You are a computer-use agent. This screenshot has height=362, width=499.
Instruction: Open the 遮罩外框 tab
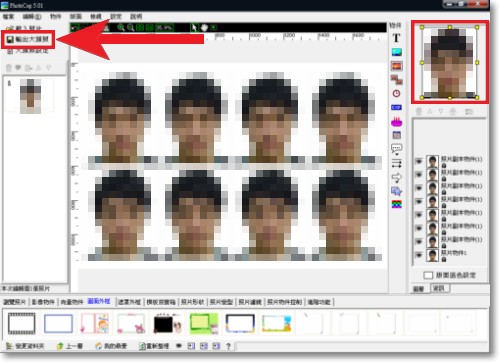(129, 302)
